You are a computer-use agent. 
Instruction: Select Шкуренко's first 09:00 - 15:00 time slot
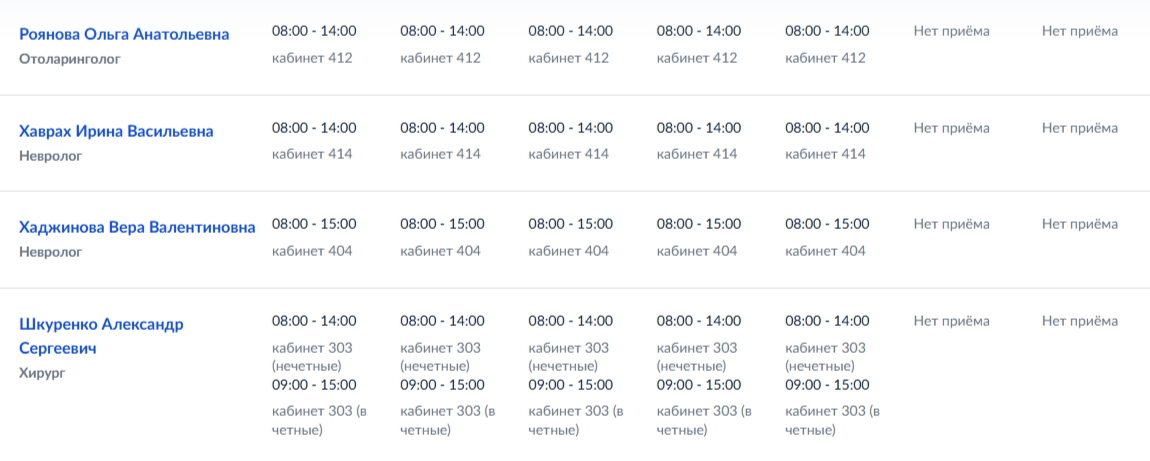(314, 385)
